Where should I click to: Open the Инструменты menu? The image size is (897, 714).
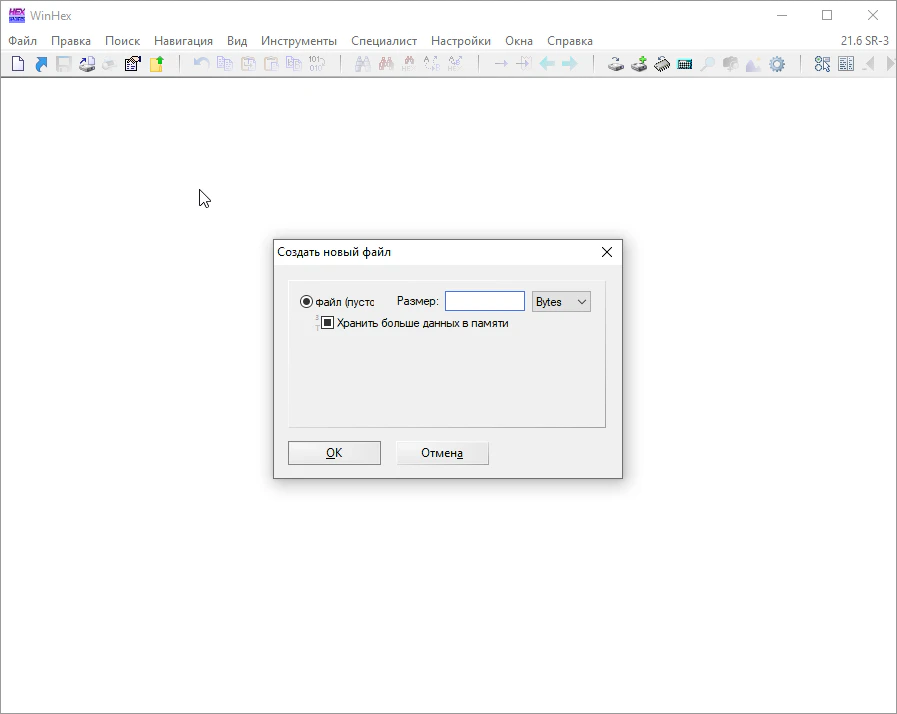299,41
